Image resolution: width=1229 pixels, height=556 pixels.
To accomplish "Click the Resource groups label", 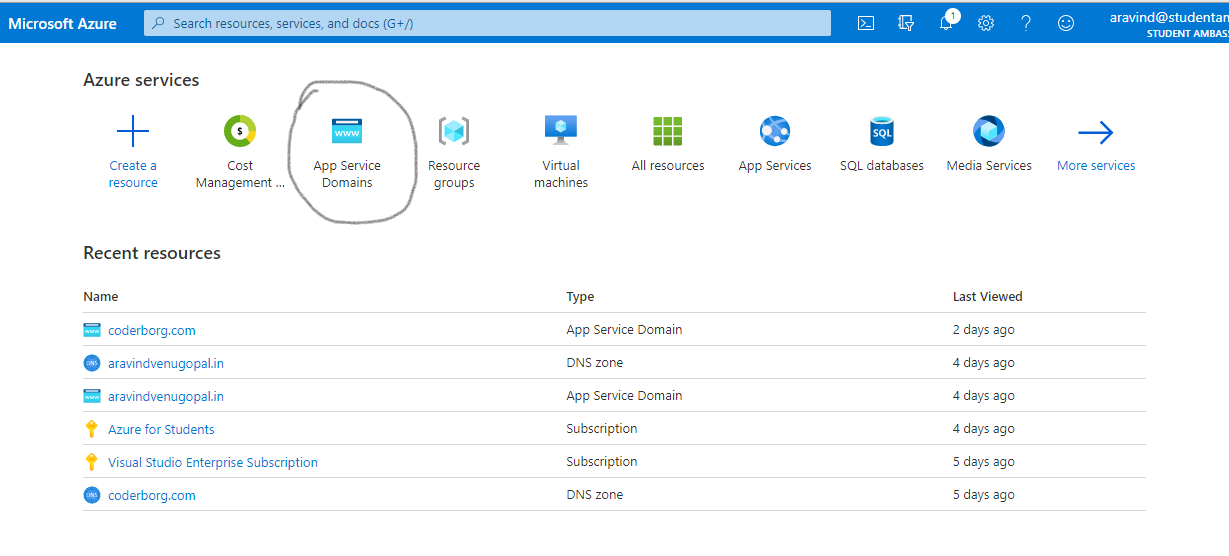I will [x=454, y=174].
